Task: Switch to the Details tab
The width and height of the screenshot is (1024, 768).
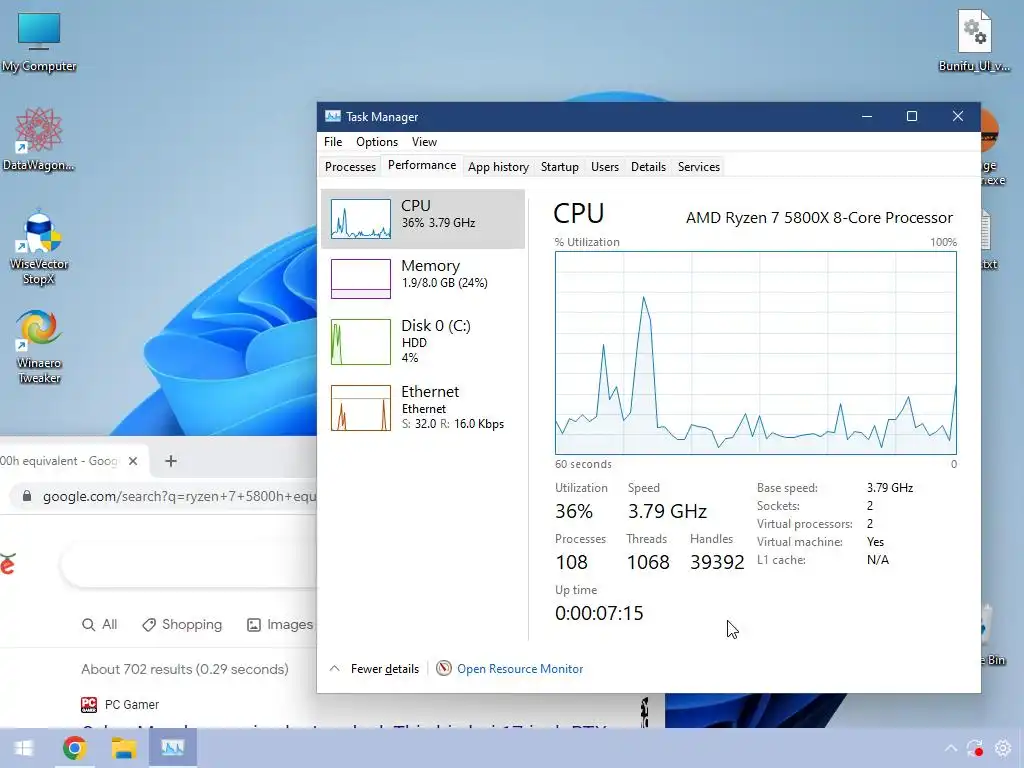Action: (x=648, y=167)
